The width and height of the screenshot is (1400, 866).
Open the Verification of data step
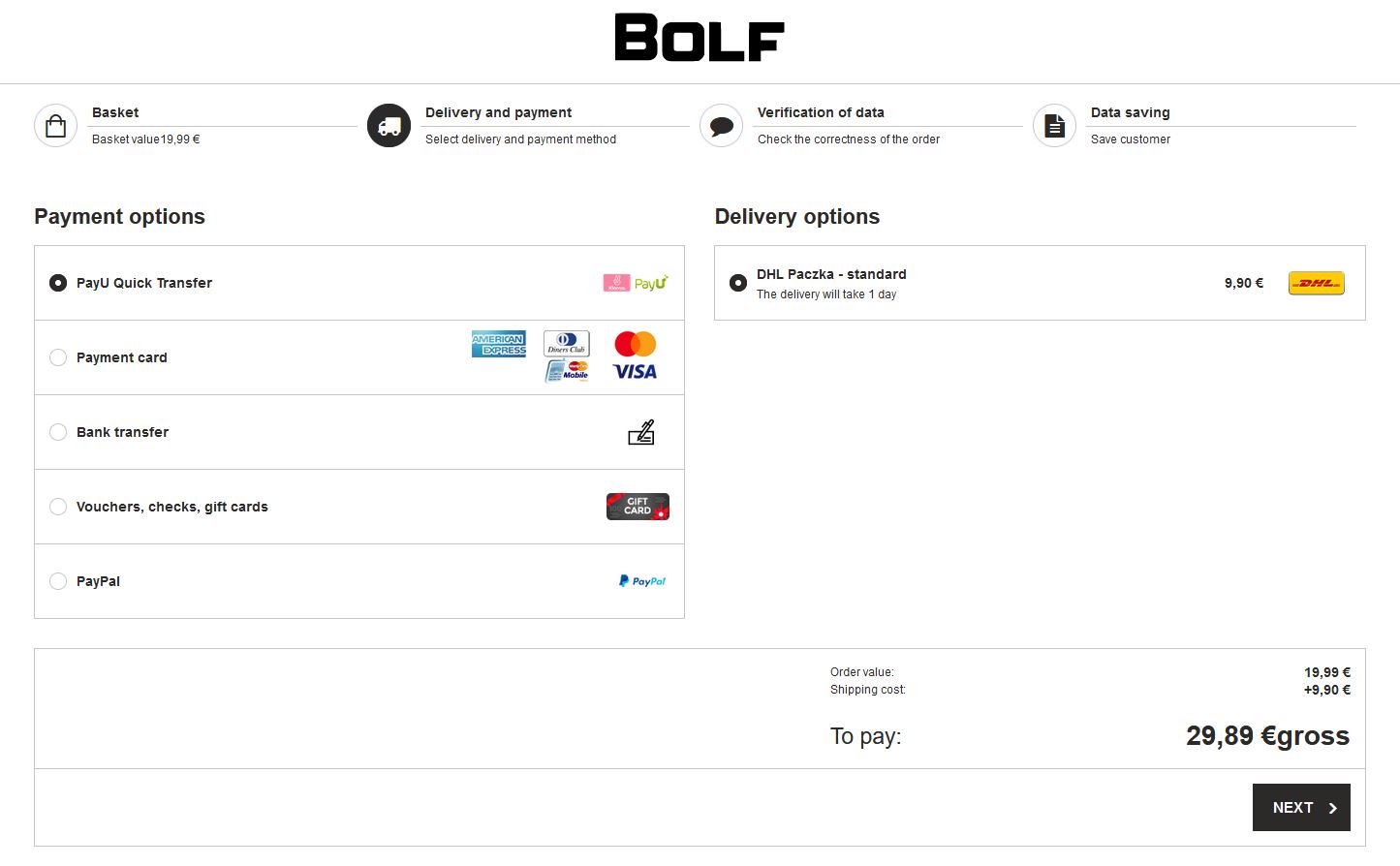[820, 112]
